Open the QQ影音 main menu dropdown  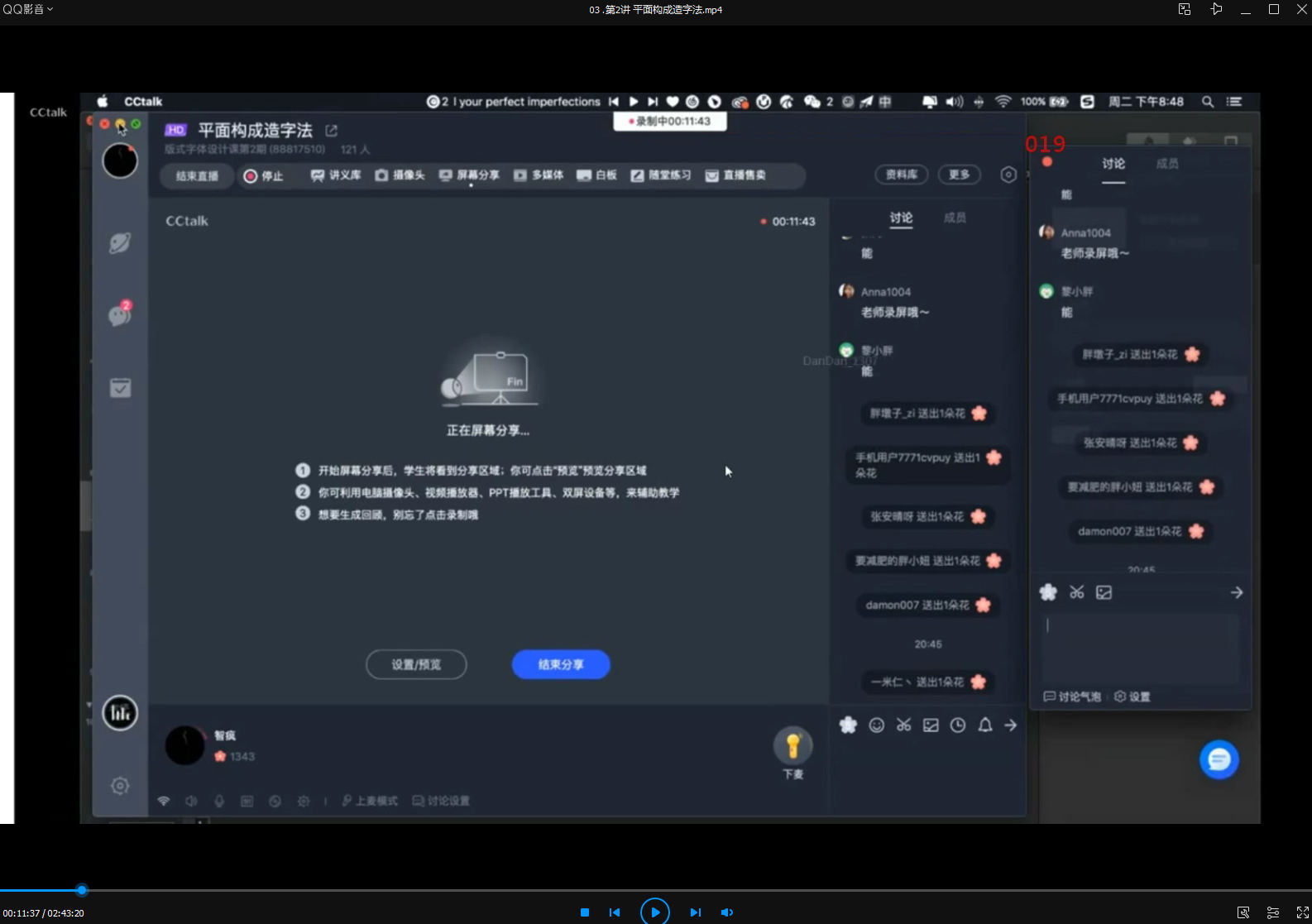27,9
